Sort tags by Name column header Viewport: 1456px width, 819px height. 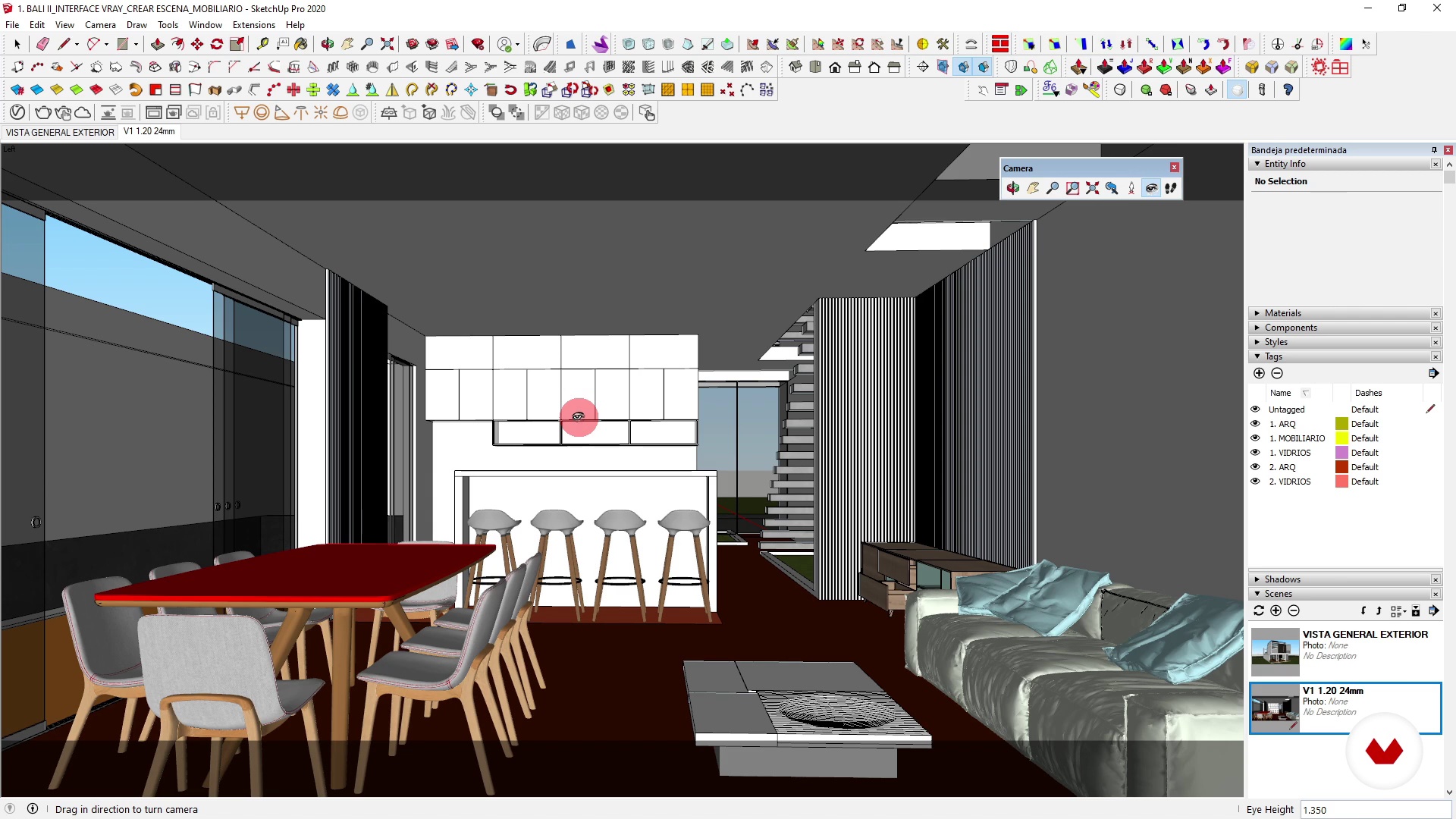tap(1281, 393)
